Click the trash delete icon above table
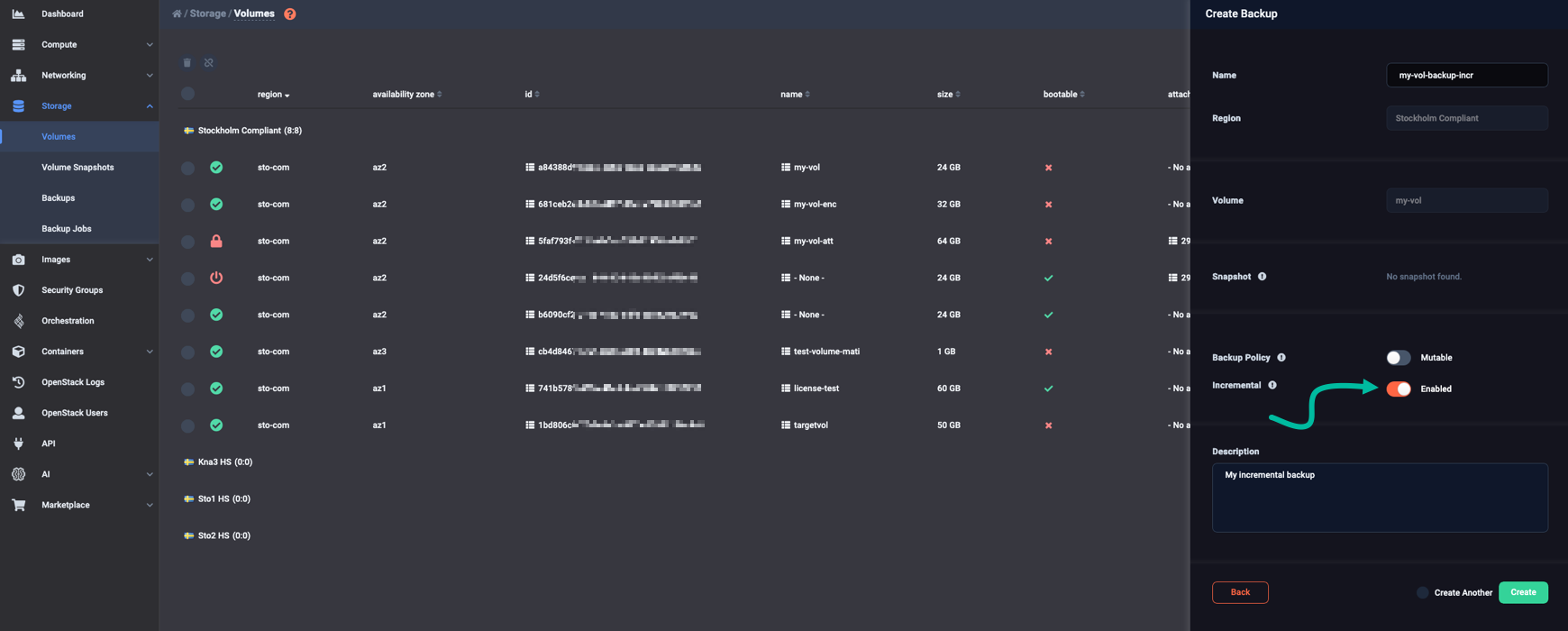This screenshot has height=631, width=1568. pyautogui.click(x=187, y=62)
